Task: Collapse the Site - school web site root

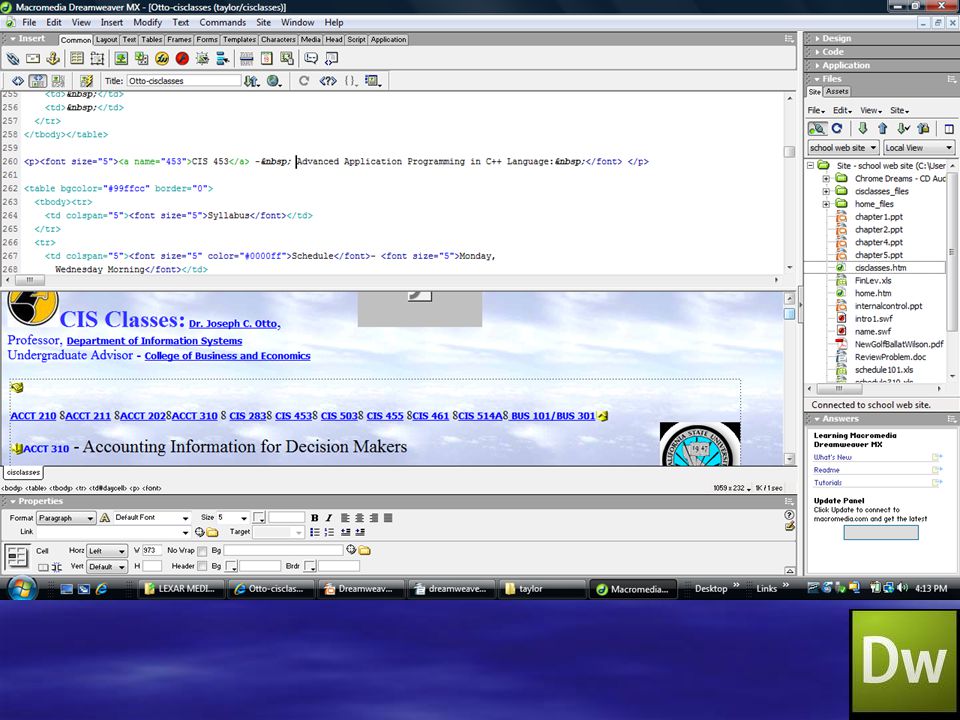Action: tap(811, 165)
